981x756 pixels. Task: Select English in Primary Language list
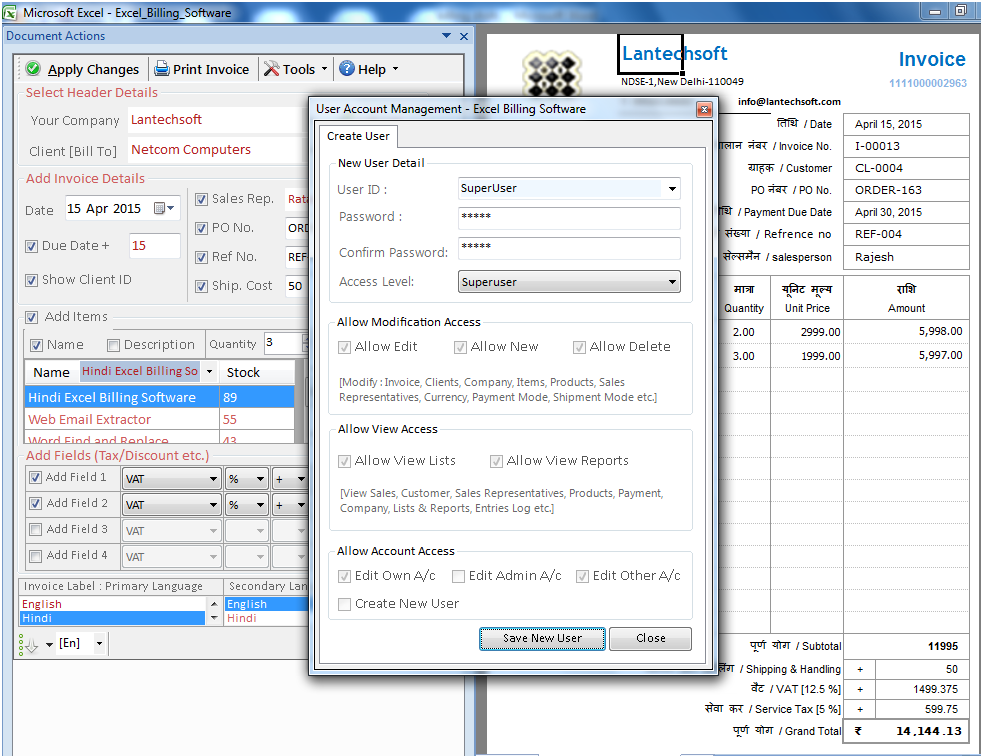(x=113, y=604)
